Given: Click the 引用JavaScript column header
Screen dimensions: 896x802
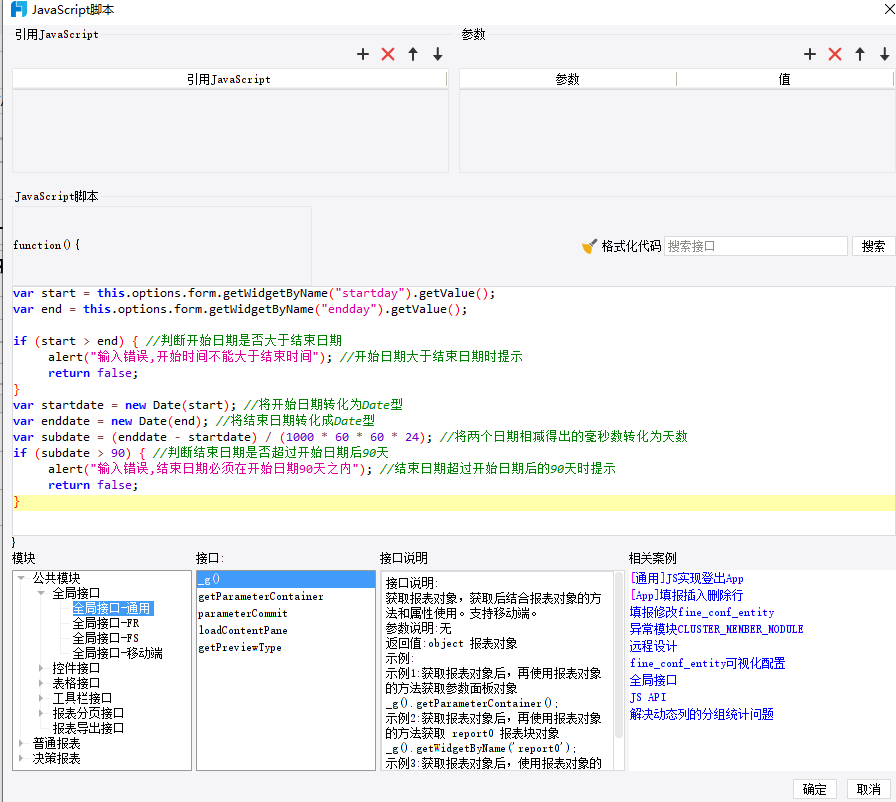Looking at the screenshot, I should point(229,79).
